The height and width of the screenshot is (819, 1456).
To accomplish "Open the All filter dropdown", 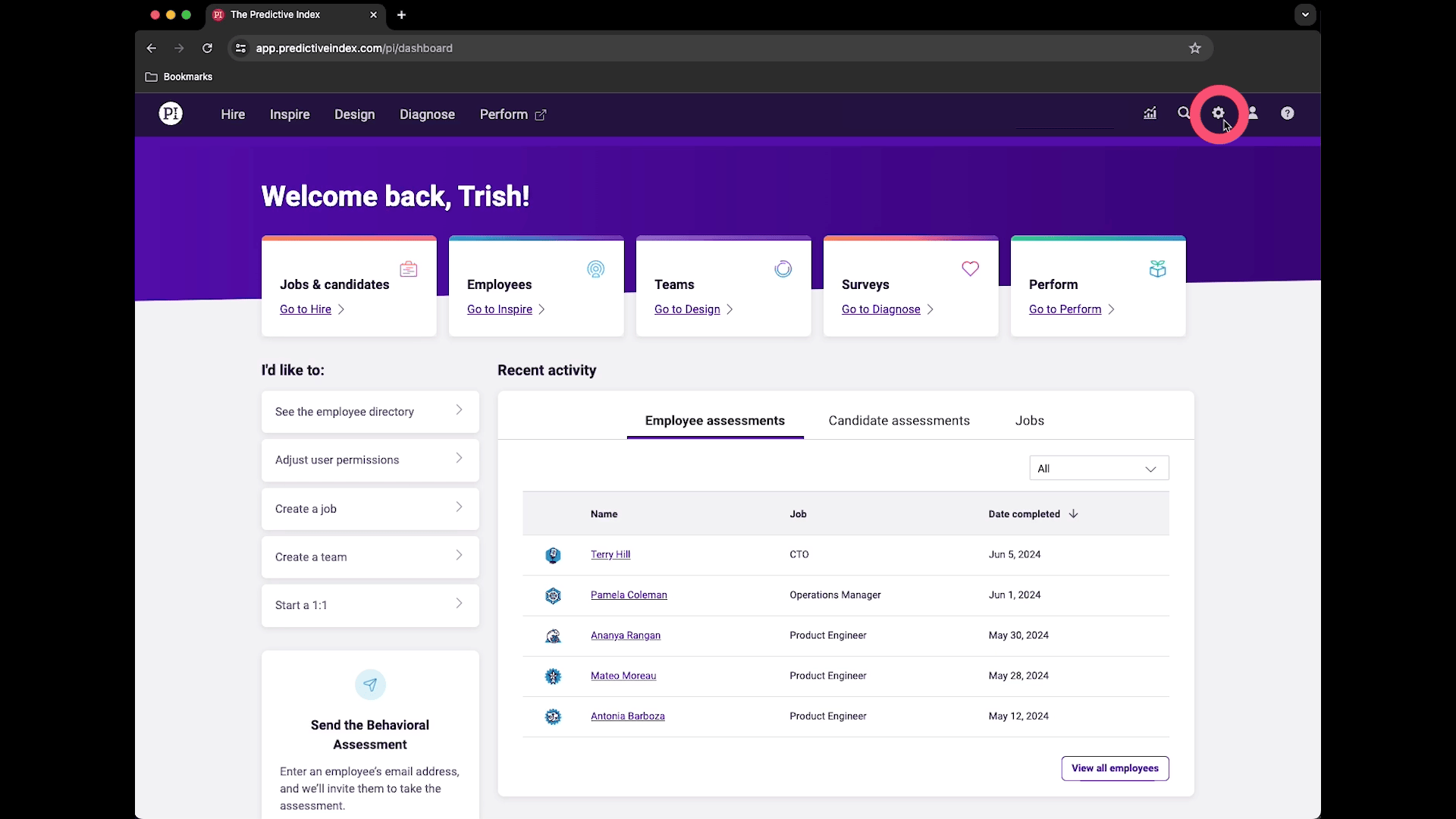I will [x=1098, y=469].
